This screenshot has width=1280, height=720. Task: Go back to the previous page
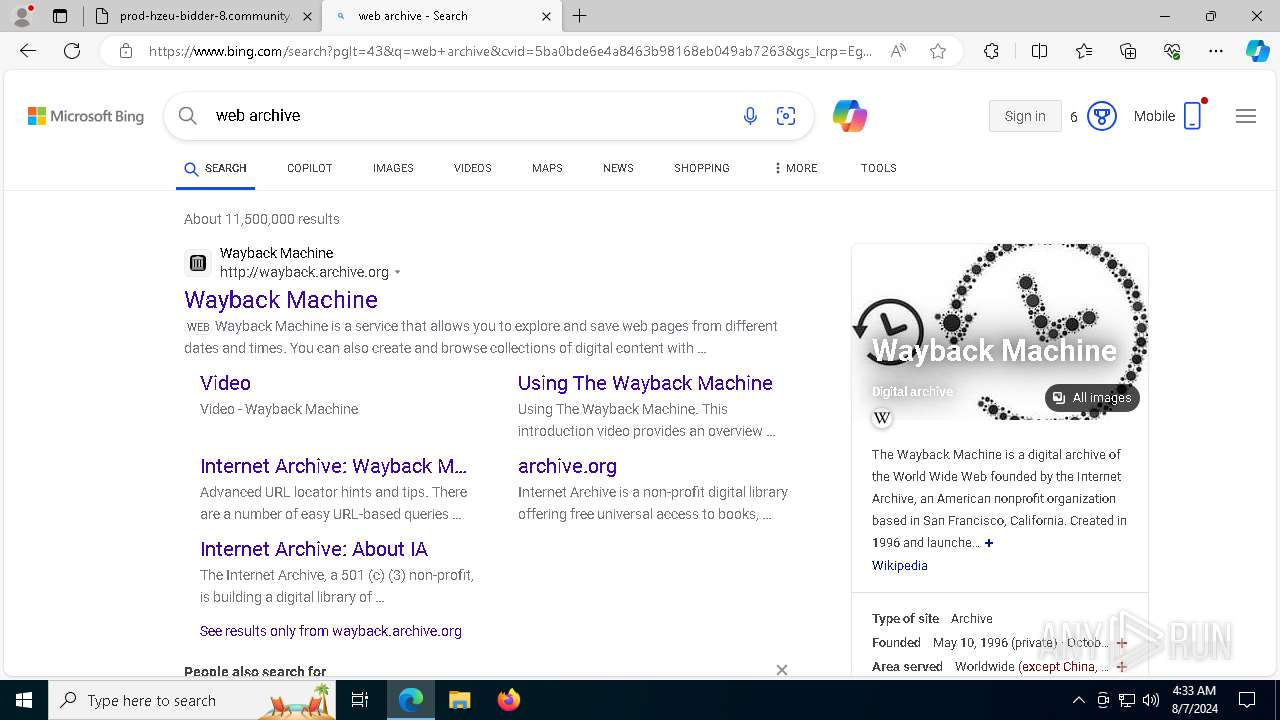pyautogui.click(x=28, y=51)
